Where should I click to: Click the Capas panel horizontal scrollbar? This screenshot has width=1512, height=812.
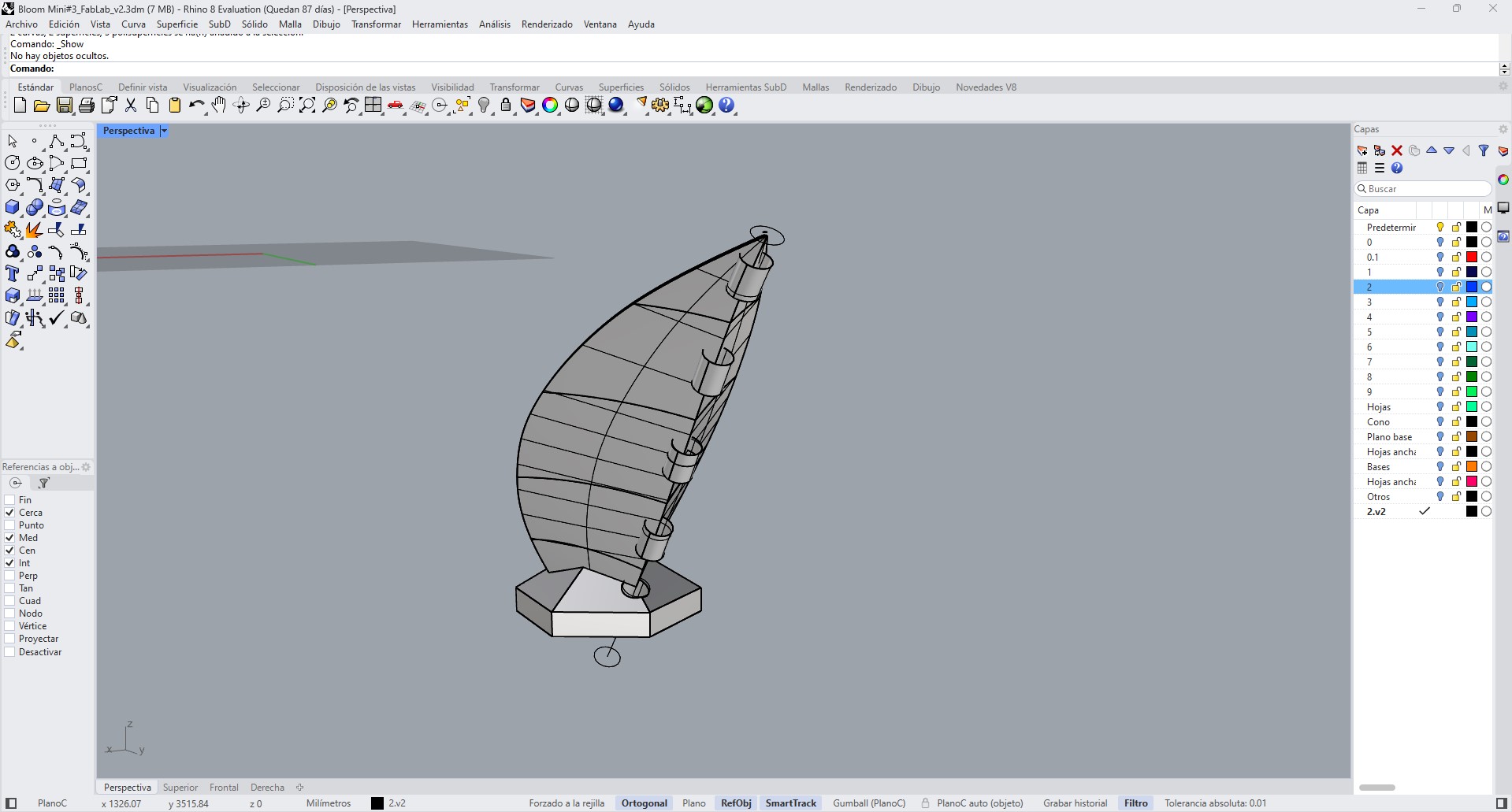tap(1377, 788)
